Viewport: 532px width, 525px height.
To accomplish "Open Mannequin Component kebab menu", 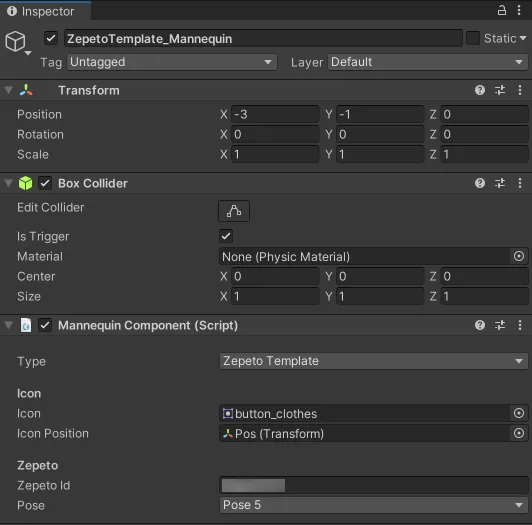I will pyautogui.click(x=520, y=325).
